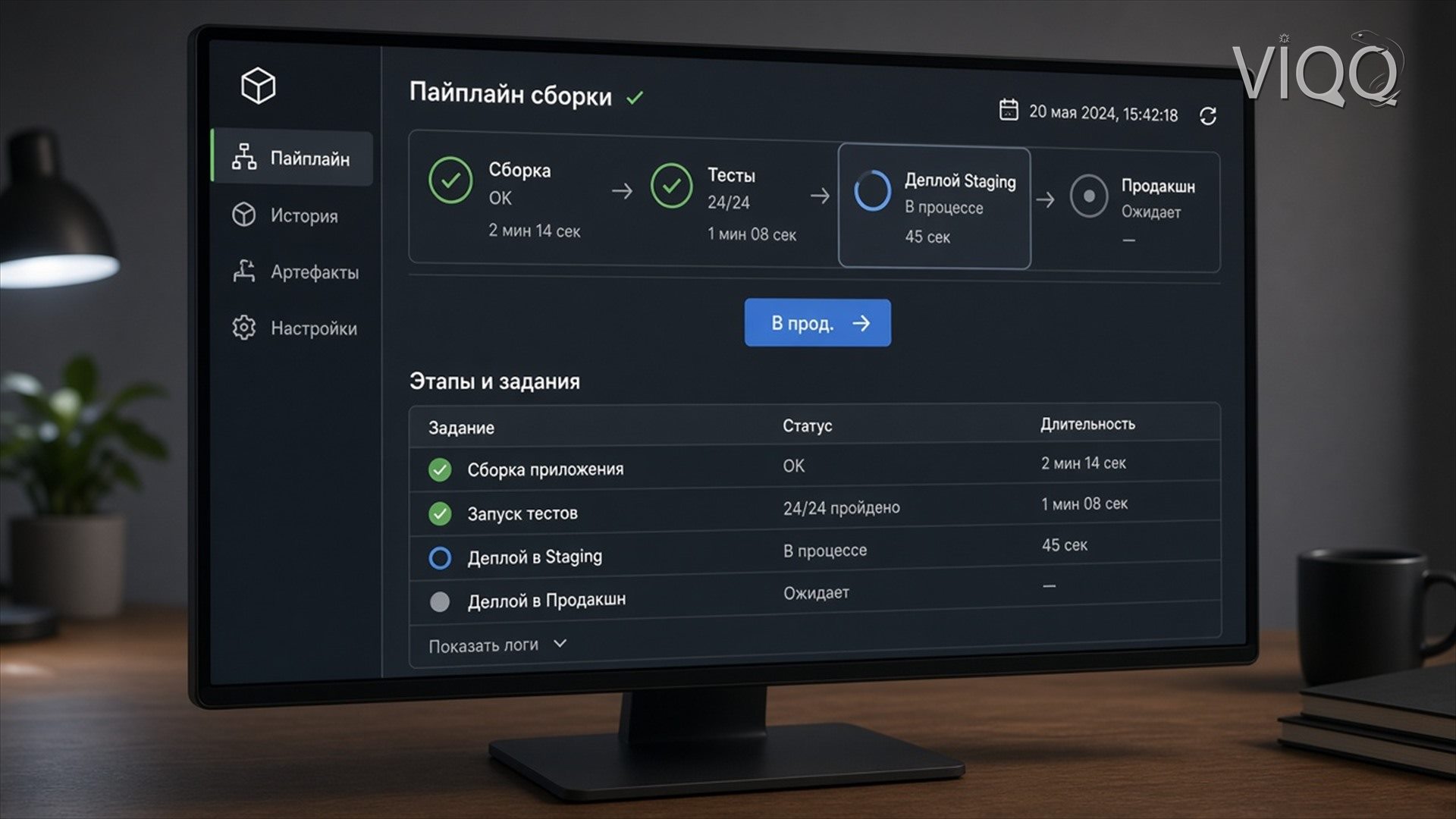Select the Деплой в Продакшн task name
The height and width of the screenshot is (819, 1456).
click(x=547, y=600)
